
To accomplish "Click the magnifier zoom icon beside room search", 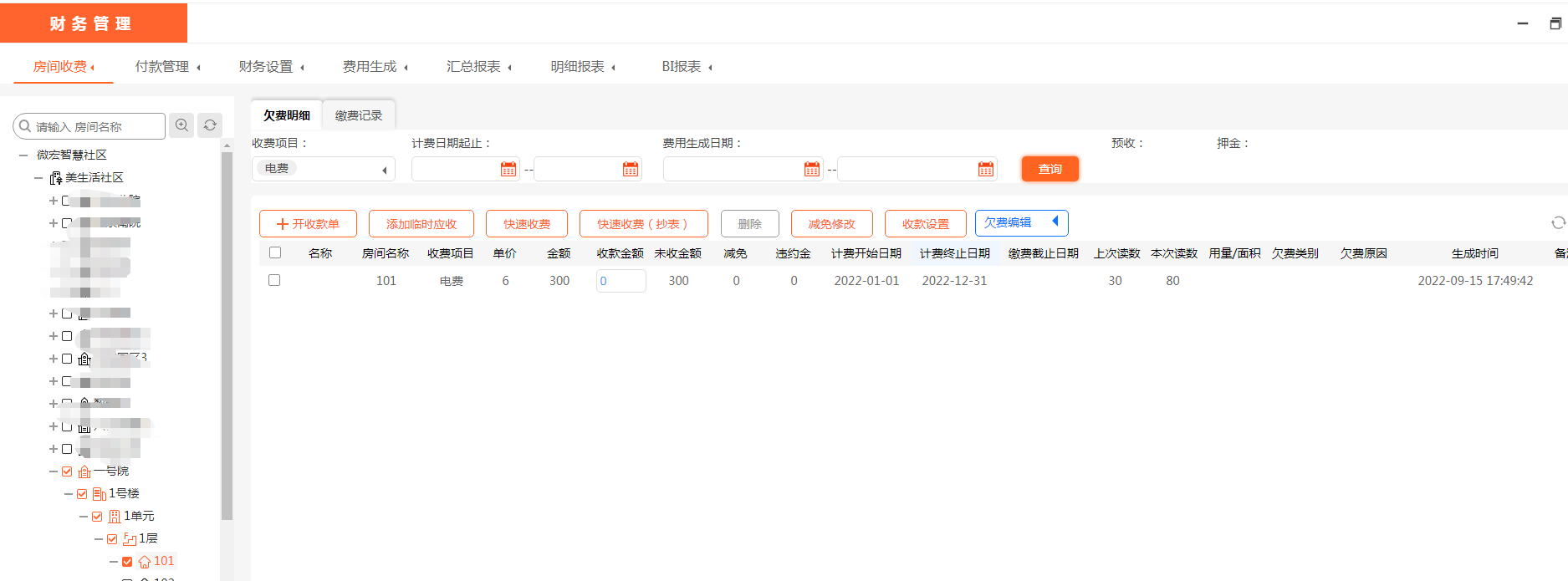I will click(x=181, y=125).
